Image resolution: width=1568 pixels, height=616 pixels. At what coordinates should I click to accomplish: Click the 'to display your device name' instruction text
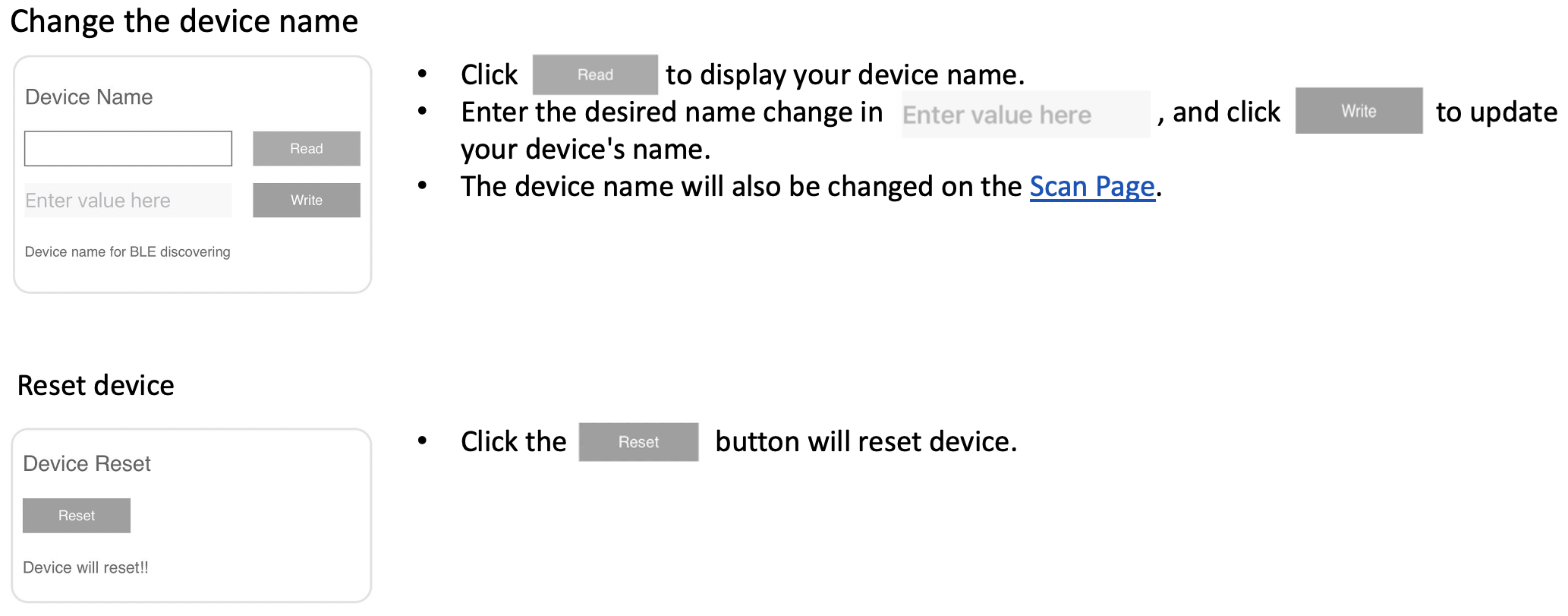(x=845, y=75)
